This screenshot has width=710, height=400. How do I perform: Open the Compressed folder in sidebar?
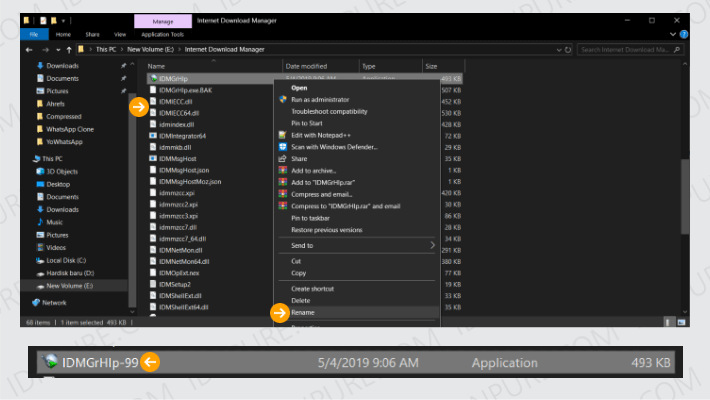64,116
